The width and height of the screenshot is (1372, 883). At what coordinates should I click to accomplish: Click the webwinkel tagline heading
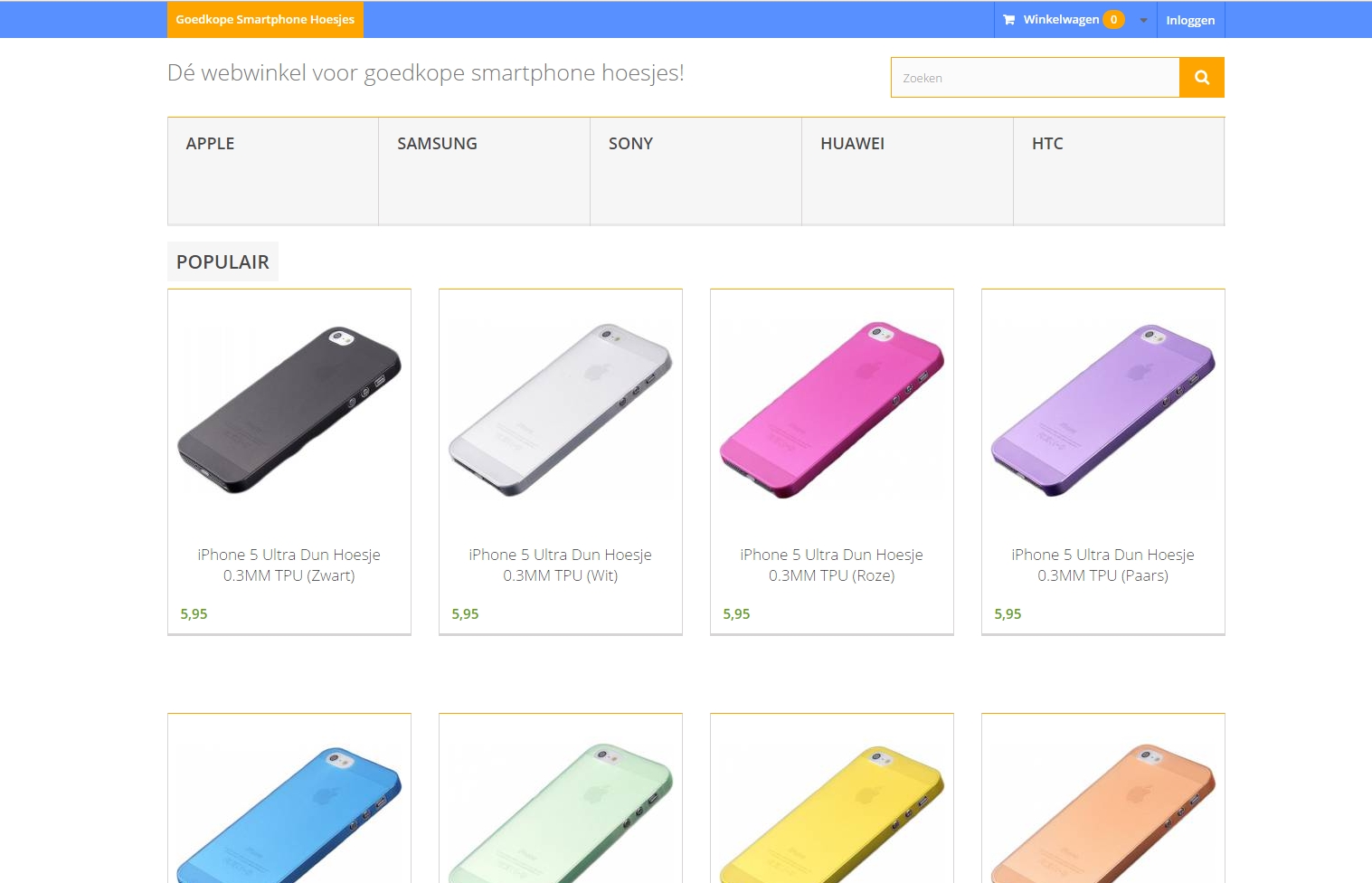[426, 73]
